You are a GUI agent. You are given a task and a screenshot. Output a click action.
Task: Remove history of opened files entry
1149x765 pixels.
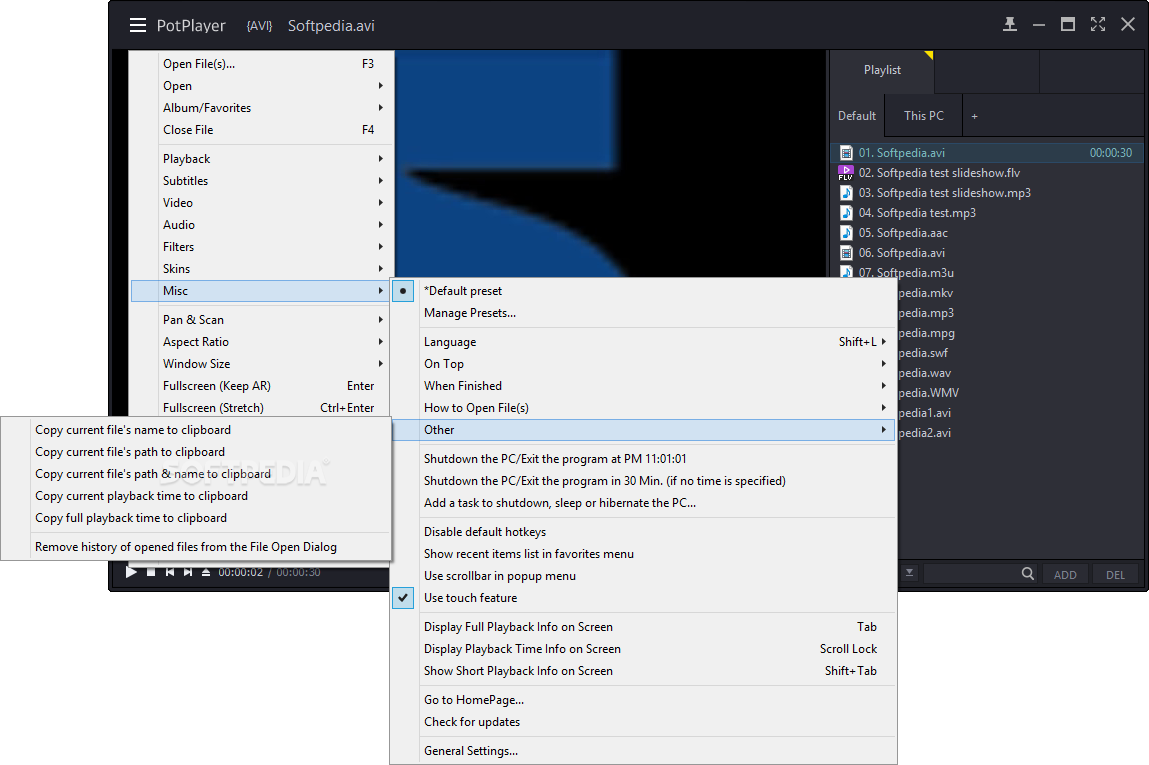pos(196,547)
